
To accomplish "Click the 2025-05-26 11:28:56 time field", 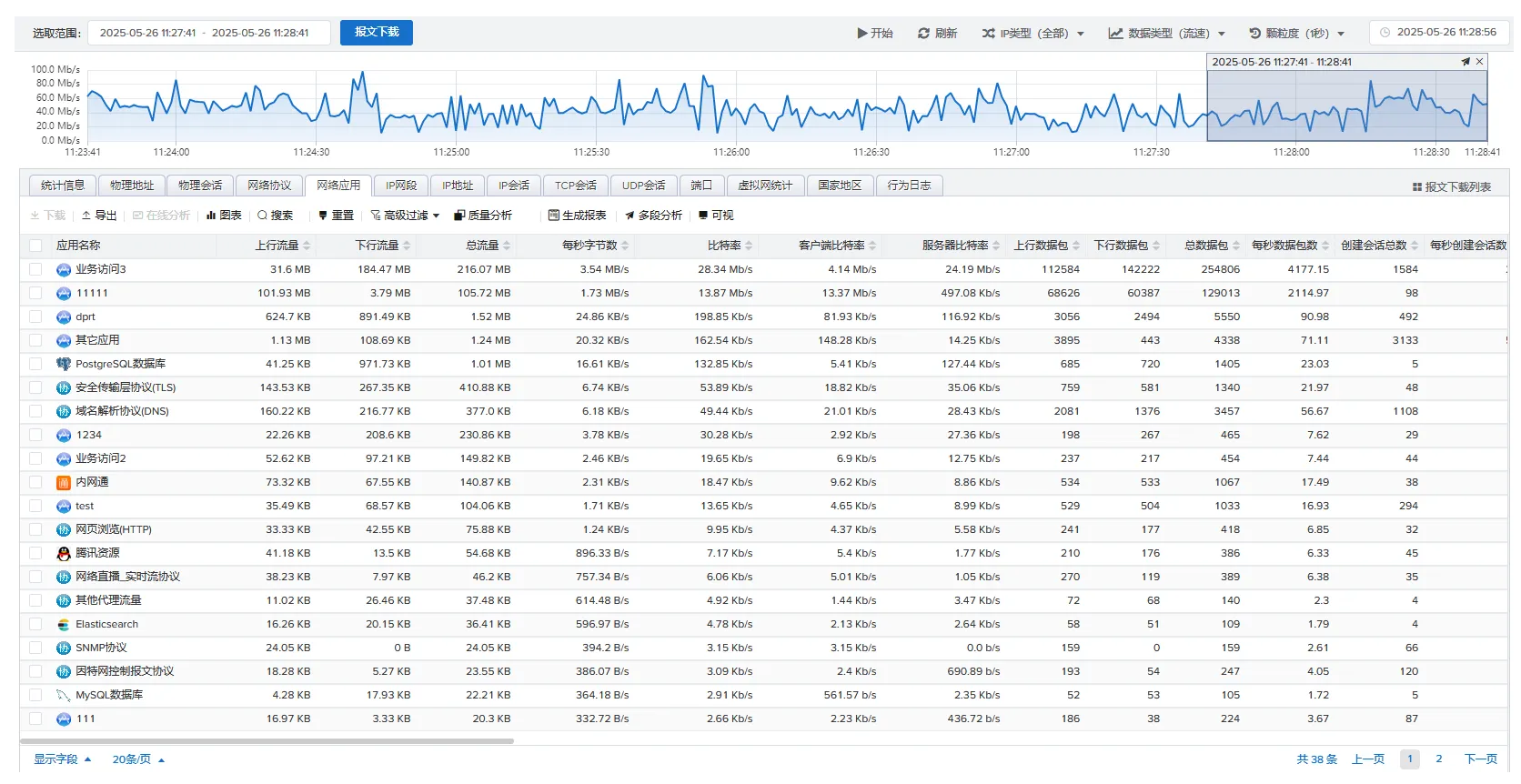I will 1439,33.
